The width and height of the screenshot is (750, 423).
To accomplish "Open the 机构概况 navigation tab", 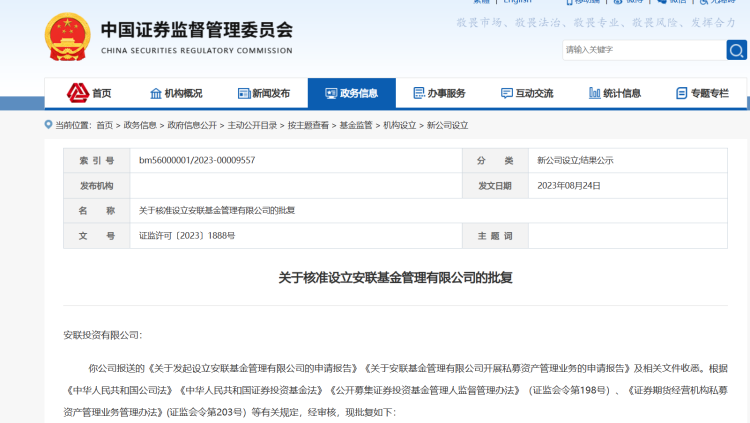I will 176,93.
